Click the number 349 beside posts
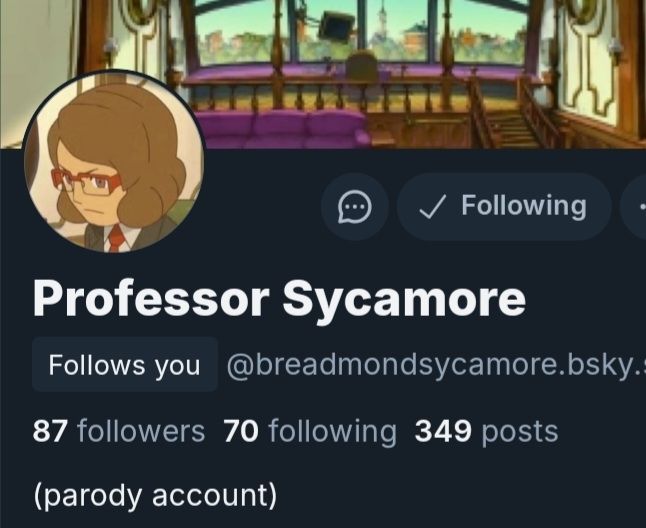Image resolution: width=646 pixels, height=528 pixels. 443,431
